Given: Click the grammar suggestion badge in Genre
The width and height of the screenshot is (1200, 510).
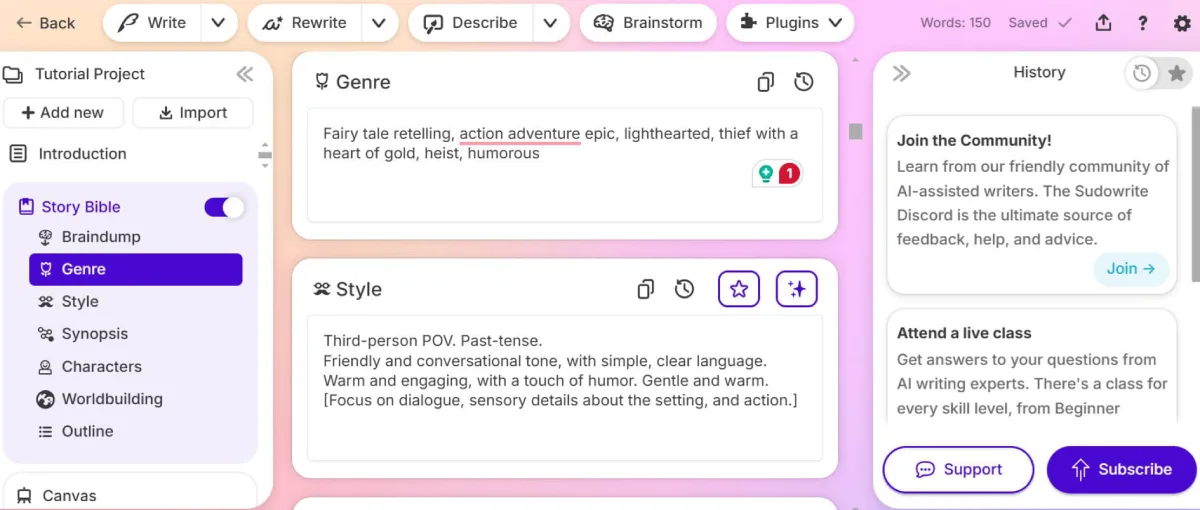Looking at the screenshot, I should pos(778,174).
